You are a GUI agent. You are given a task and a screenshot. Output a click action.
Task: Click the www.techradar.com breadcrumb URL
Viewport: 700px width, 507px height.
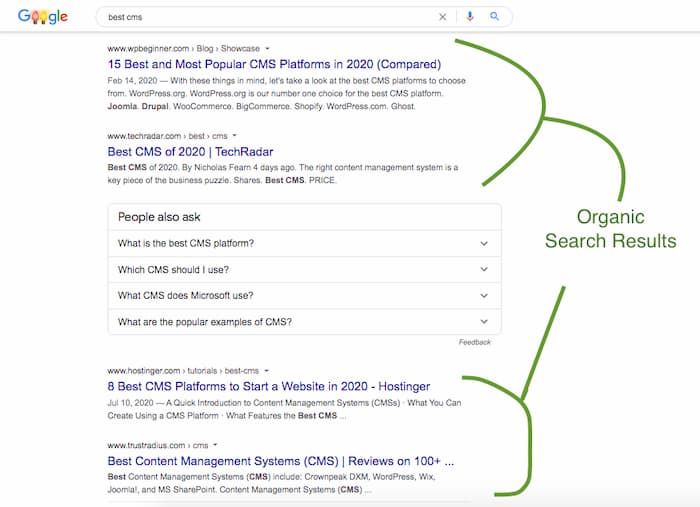167,136
